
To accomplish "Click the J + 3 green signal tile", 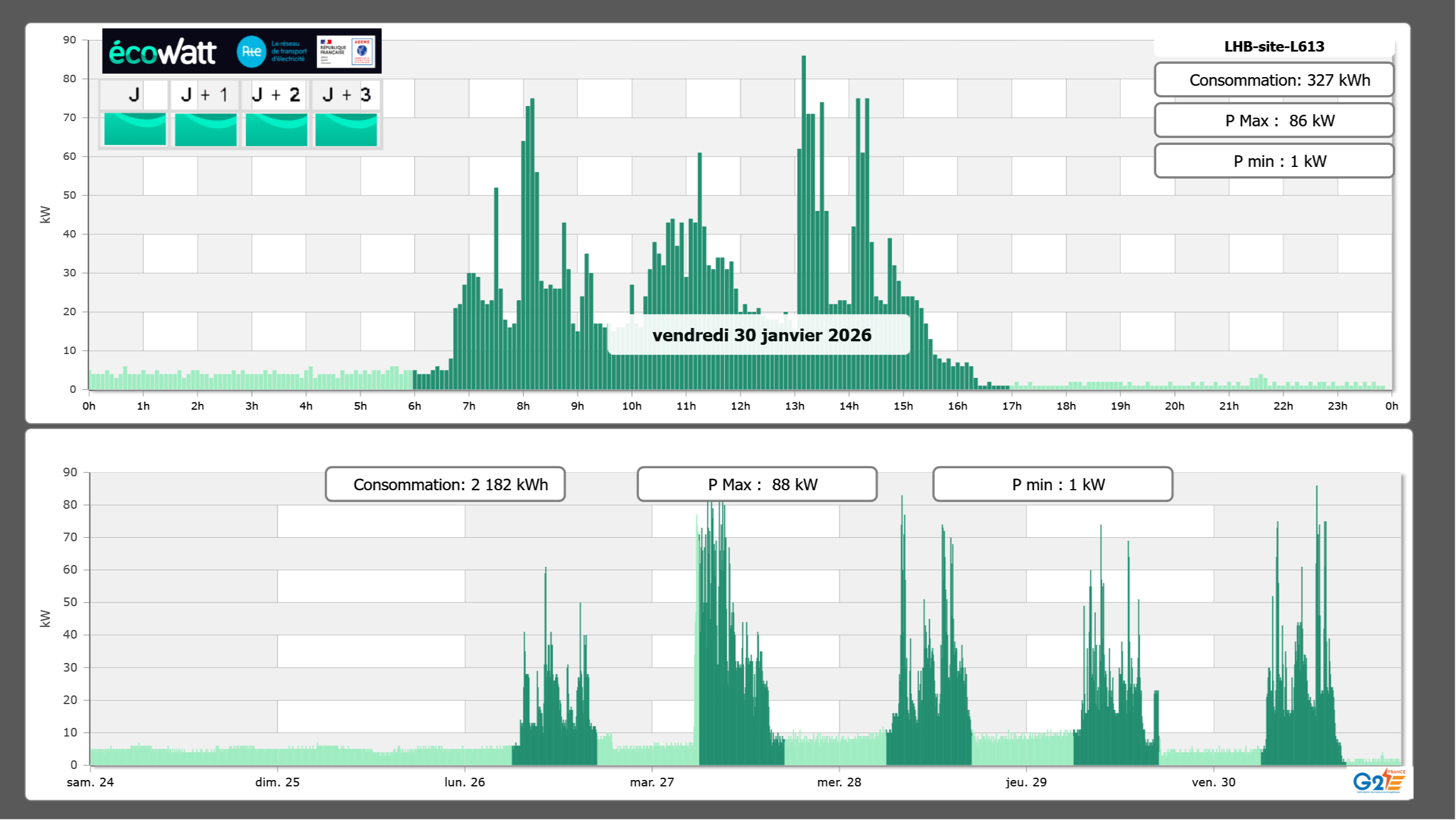I will 346,129.
